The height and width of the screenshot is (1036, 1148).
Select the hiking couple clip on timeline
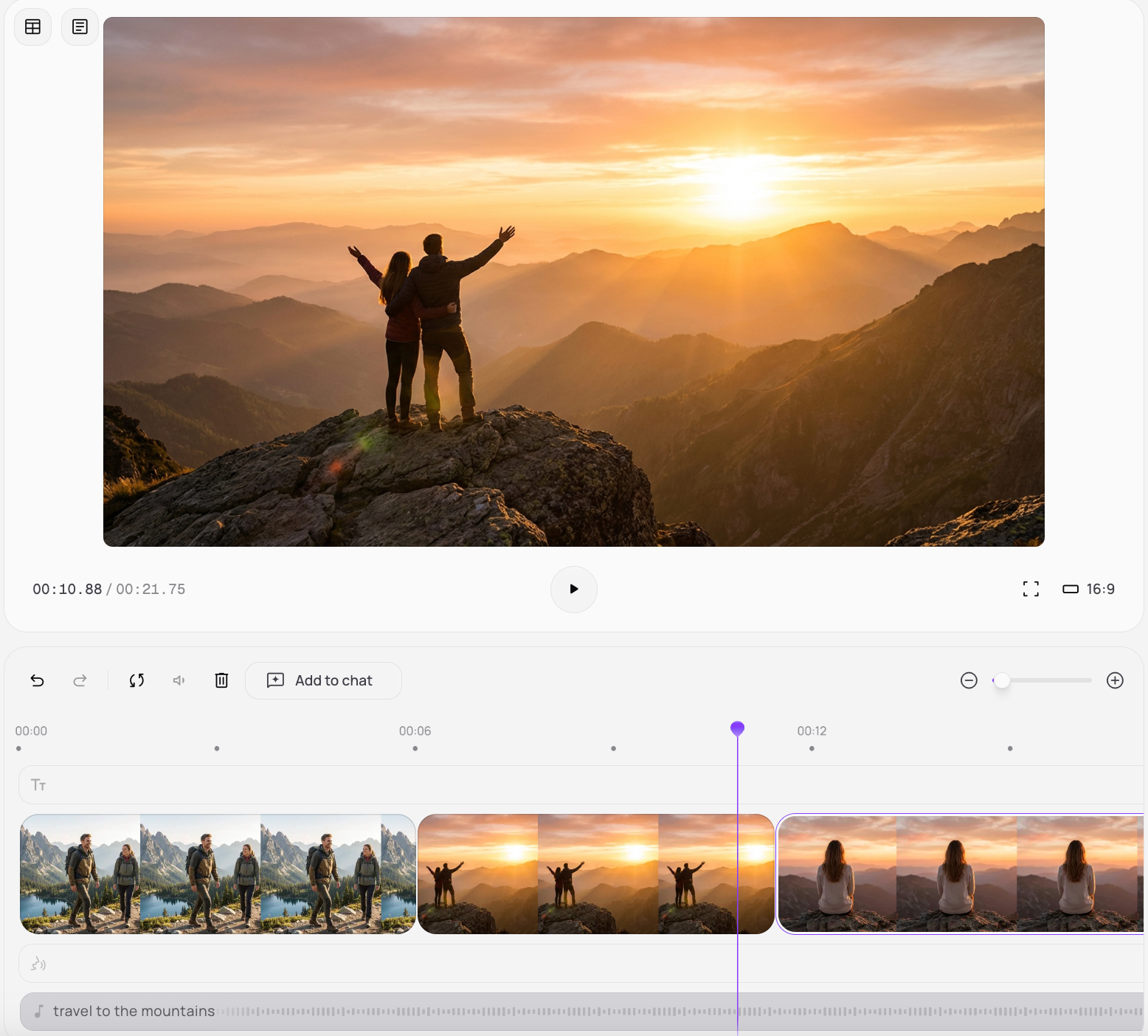click(218, 874)
